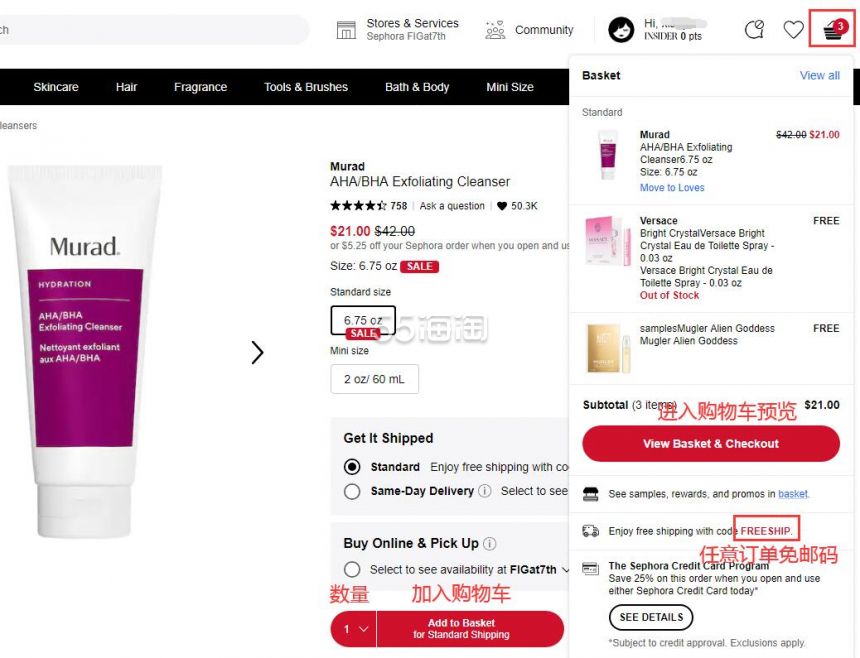860x658 pixels.
Task: Open the notifications icon beside the heart
Action: pyautogui.click(x=754, y=29)
